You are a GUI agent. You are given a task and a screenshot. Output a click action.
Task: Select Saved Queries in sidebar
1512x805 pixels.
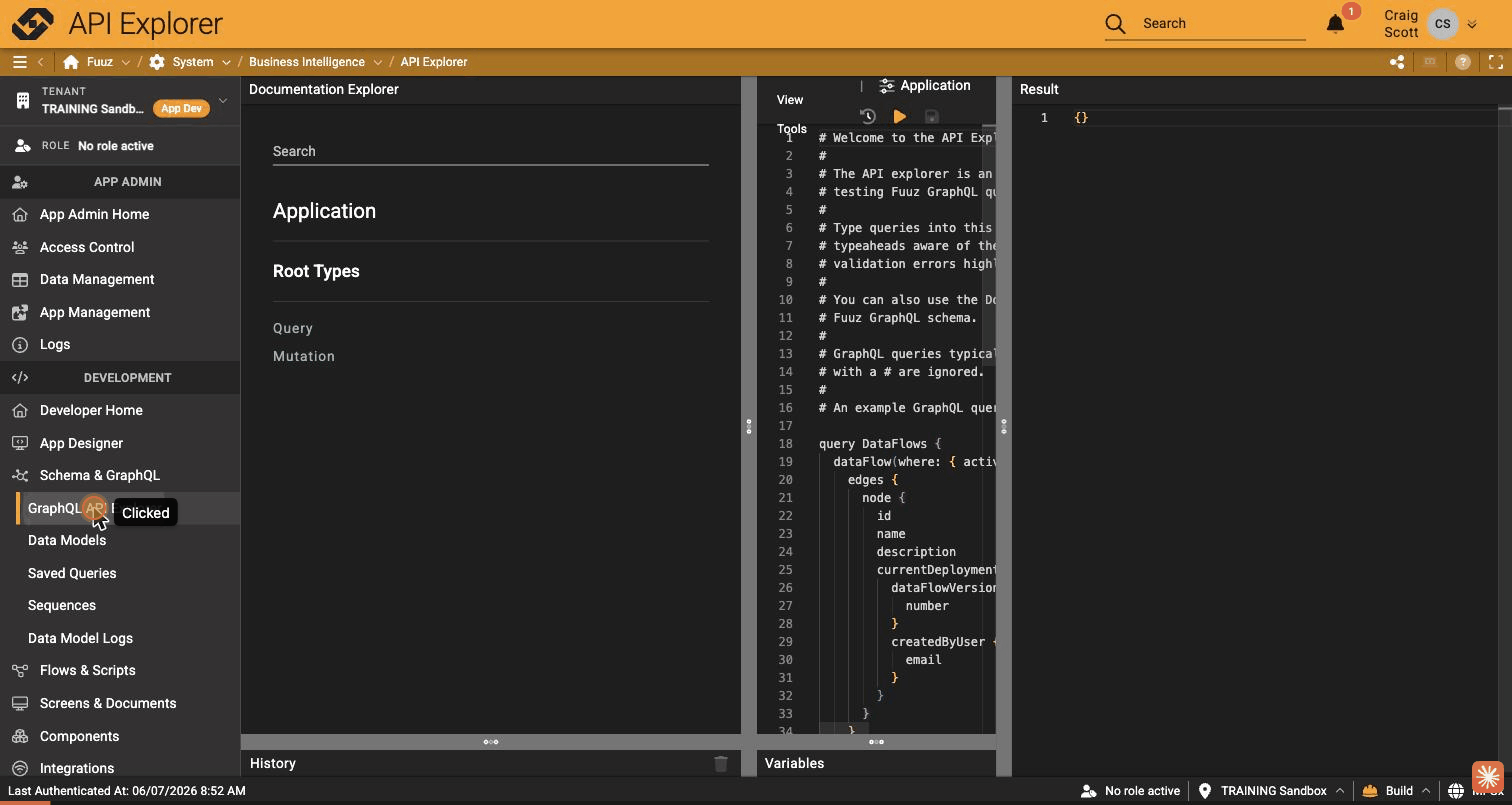point(72,574)
